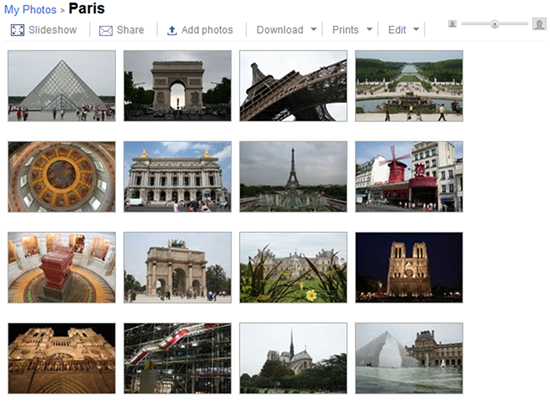Click the large thumbnail size icon
This screenshot has height=401, width=550.
[539, 24]
